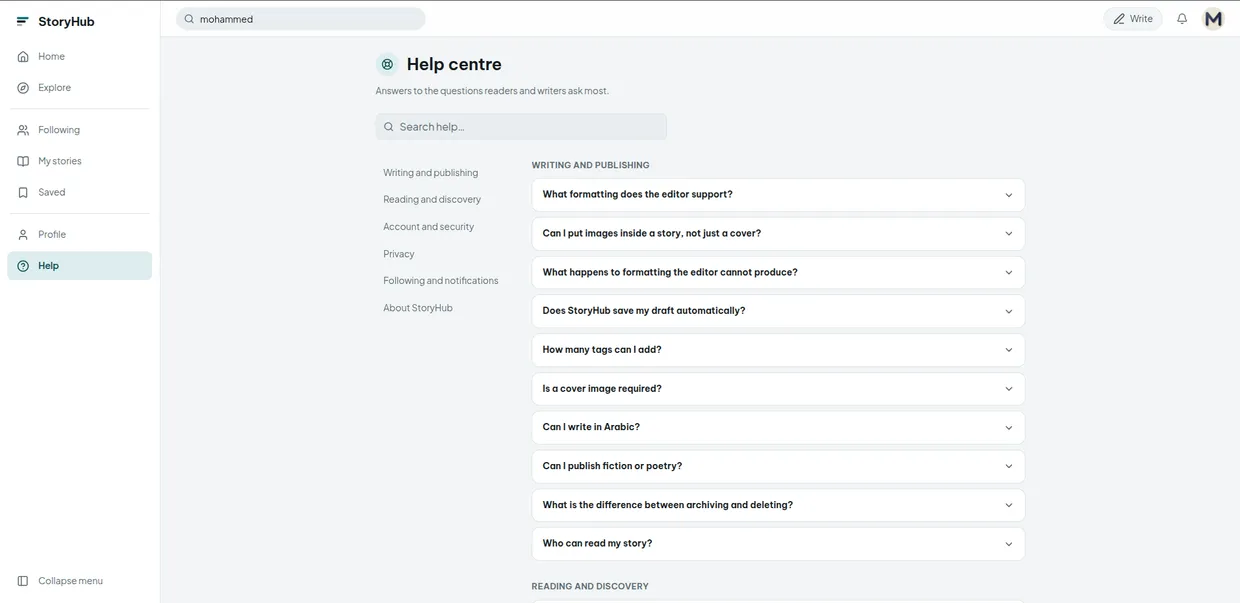1240x603 pixels.
Task: Select Reading and discovery help category
Action: point(432,200)
